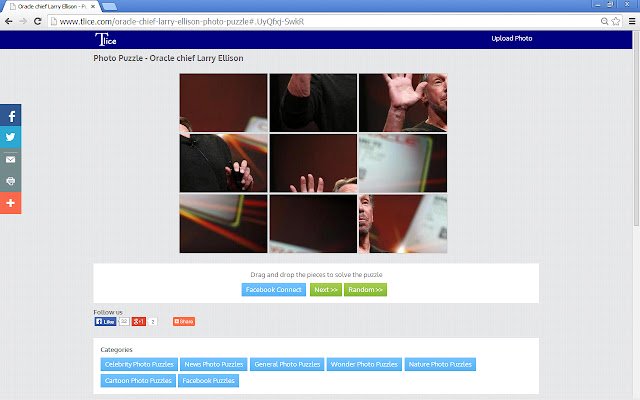Open Cartoon Photo Puzzles category
This screenshot has width=640, height=400.
point(138,380)
